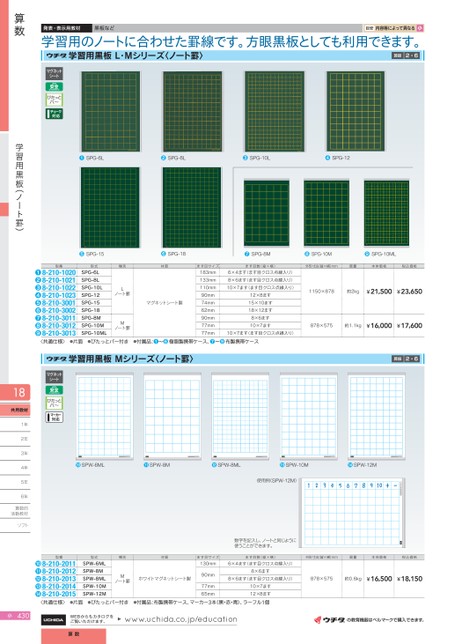The width and height of the screenshot is (462, 644).
Task: Click the SPG-15 blackboard product image
Action: coord(110,207)
